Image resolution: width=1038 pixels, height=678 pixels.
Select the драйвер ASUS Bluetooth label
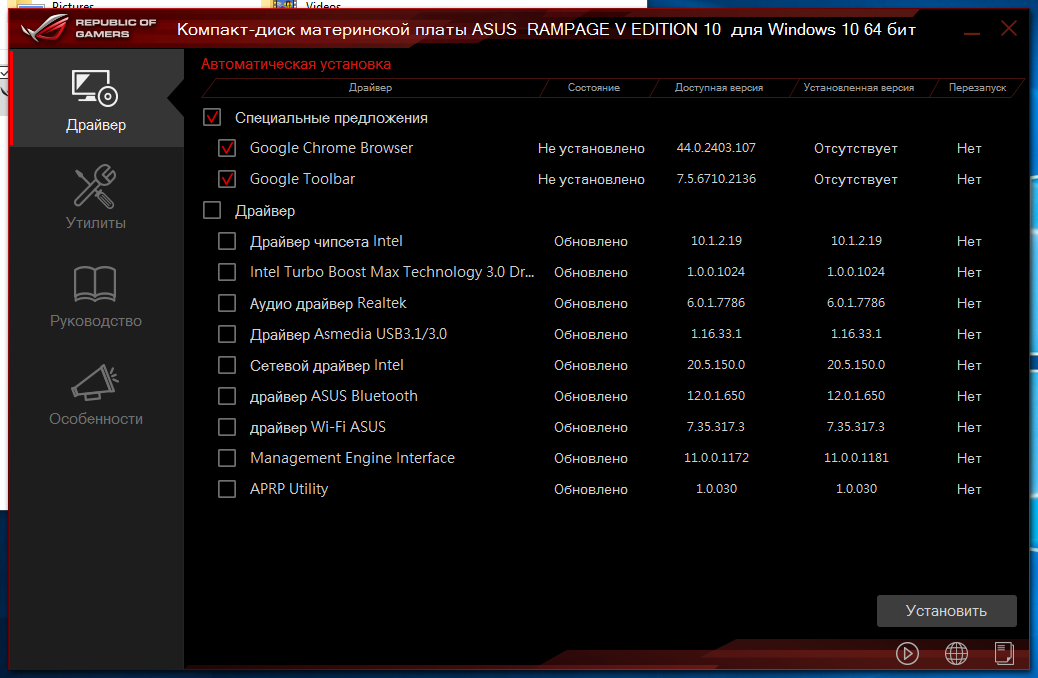[334, 396]
